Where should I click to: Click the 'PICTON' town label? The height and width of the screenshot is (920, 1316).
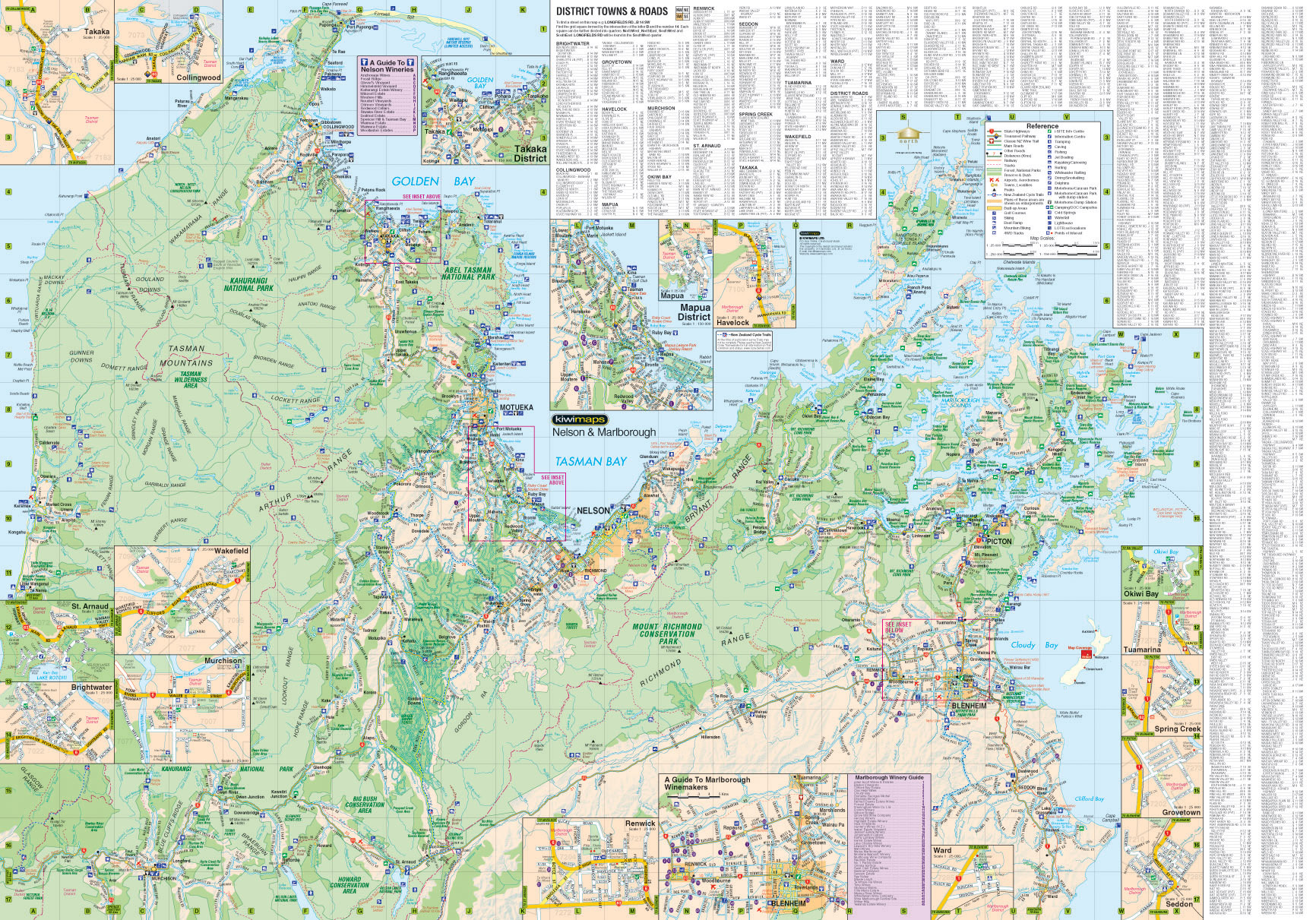click(x=998, y=542)
